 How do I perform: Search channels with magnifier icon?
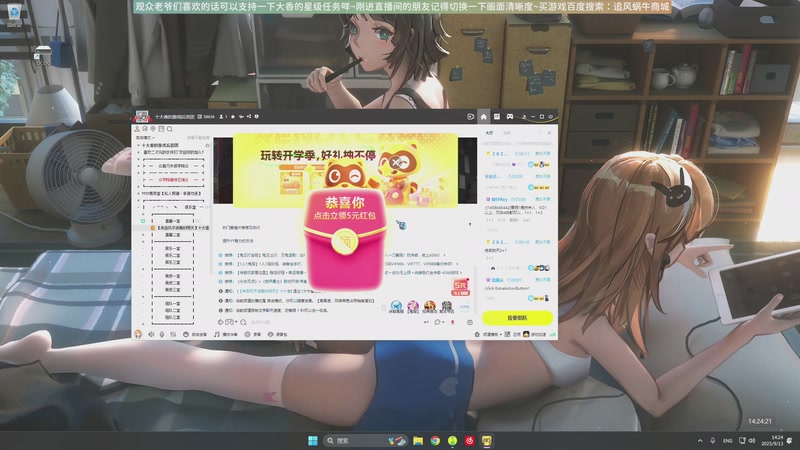point(169,129)
